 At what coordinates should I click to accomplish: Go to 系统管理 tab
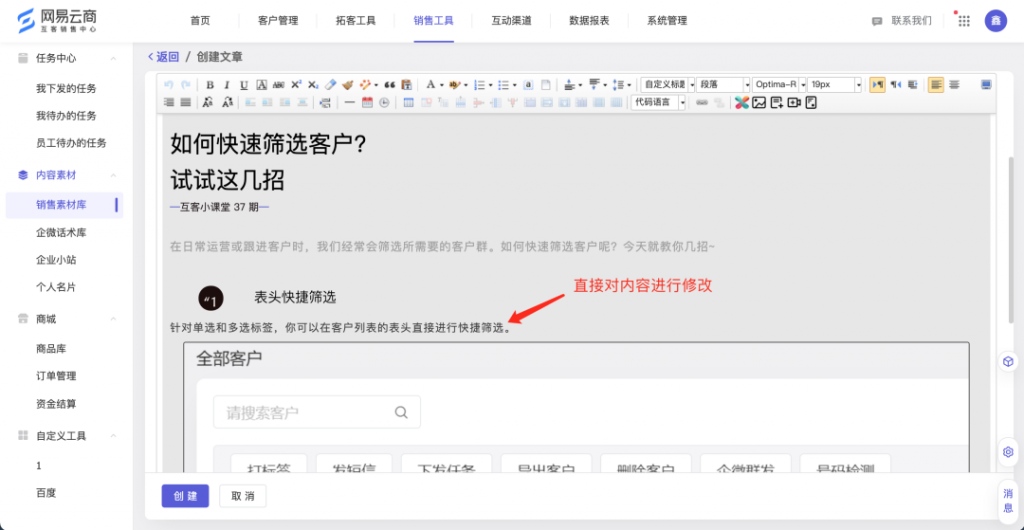point(667,21)
